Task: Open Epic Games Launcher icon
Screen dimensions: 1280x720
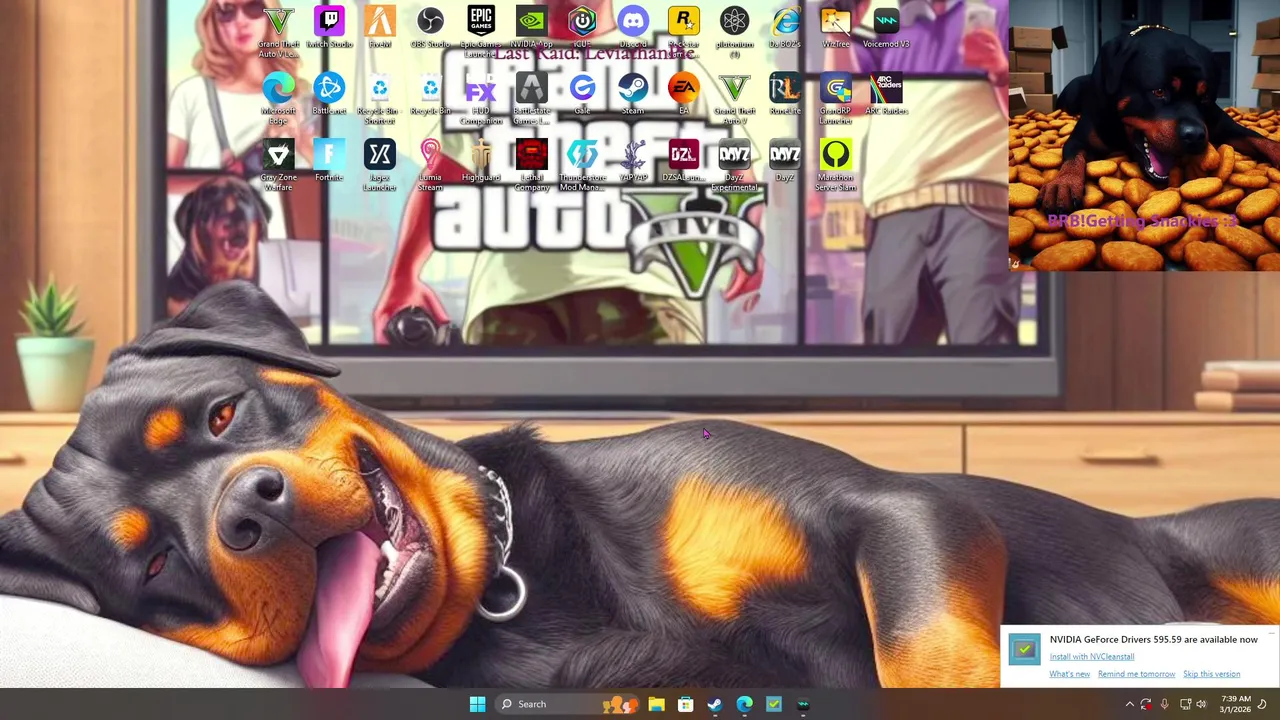Action: pyautogui.click(x=481, y=32)
